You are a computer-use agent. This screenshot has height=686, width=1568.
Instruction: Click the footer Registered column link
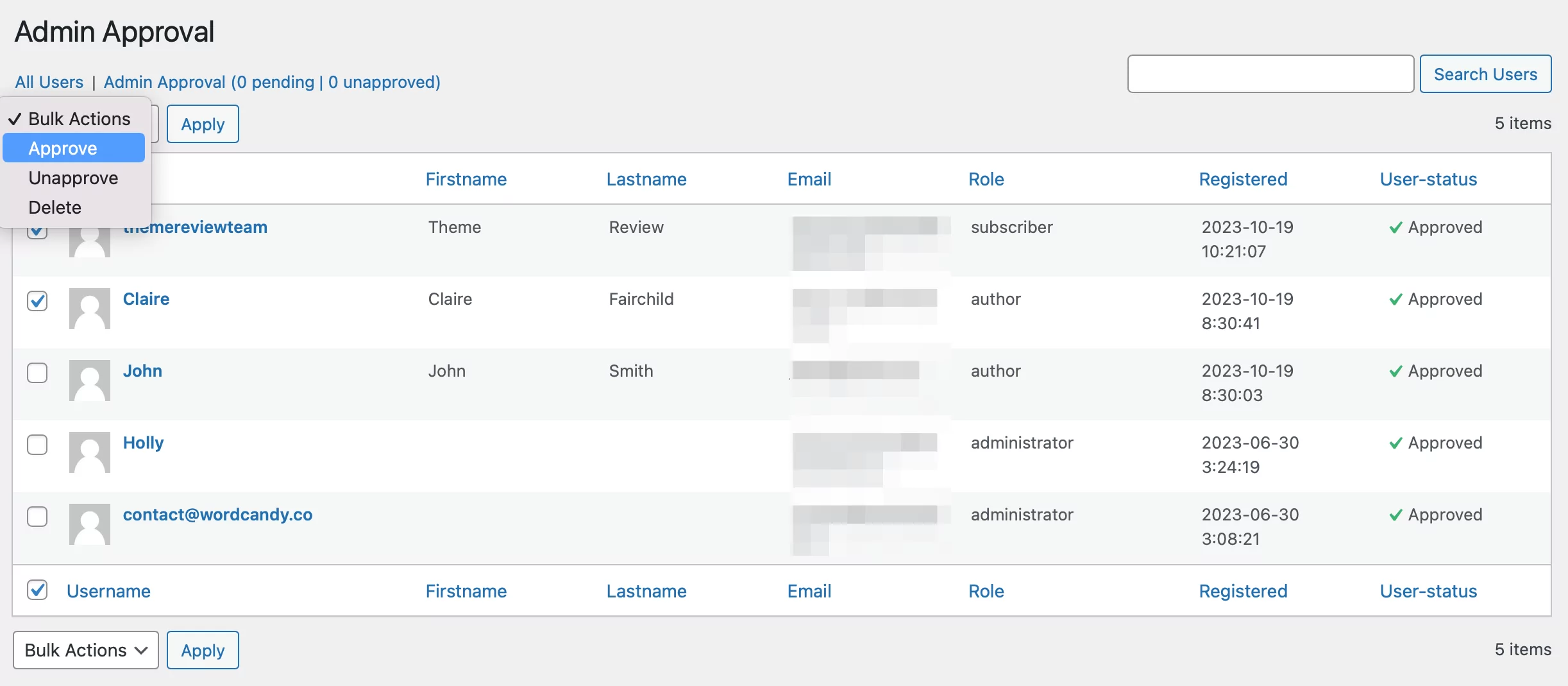[1243, 591]
